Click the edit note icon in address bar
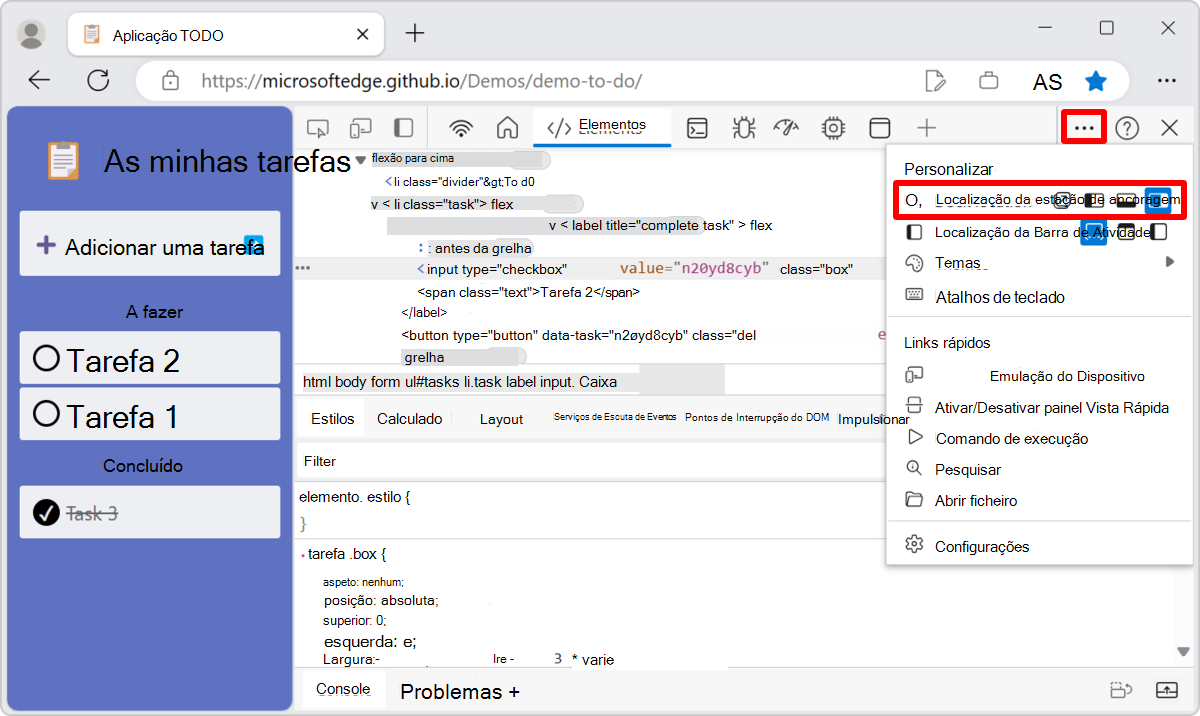The height and width of the screenshot is (716, 1200). (935, 81)
